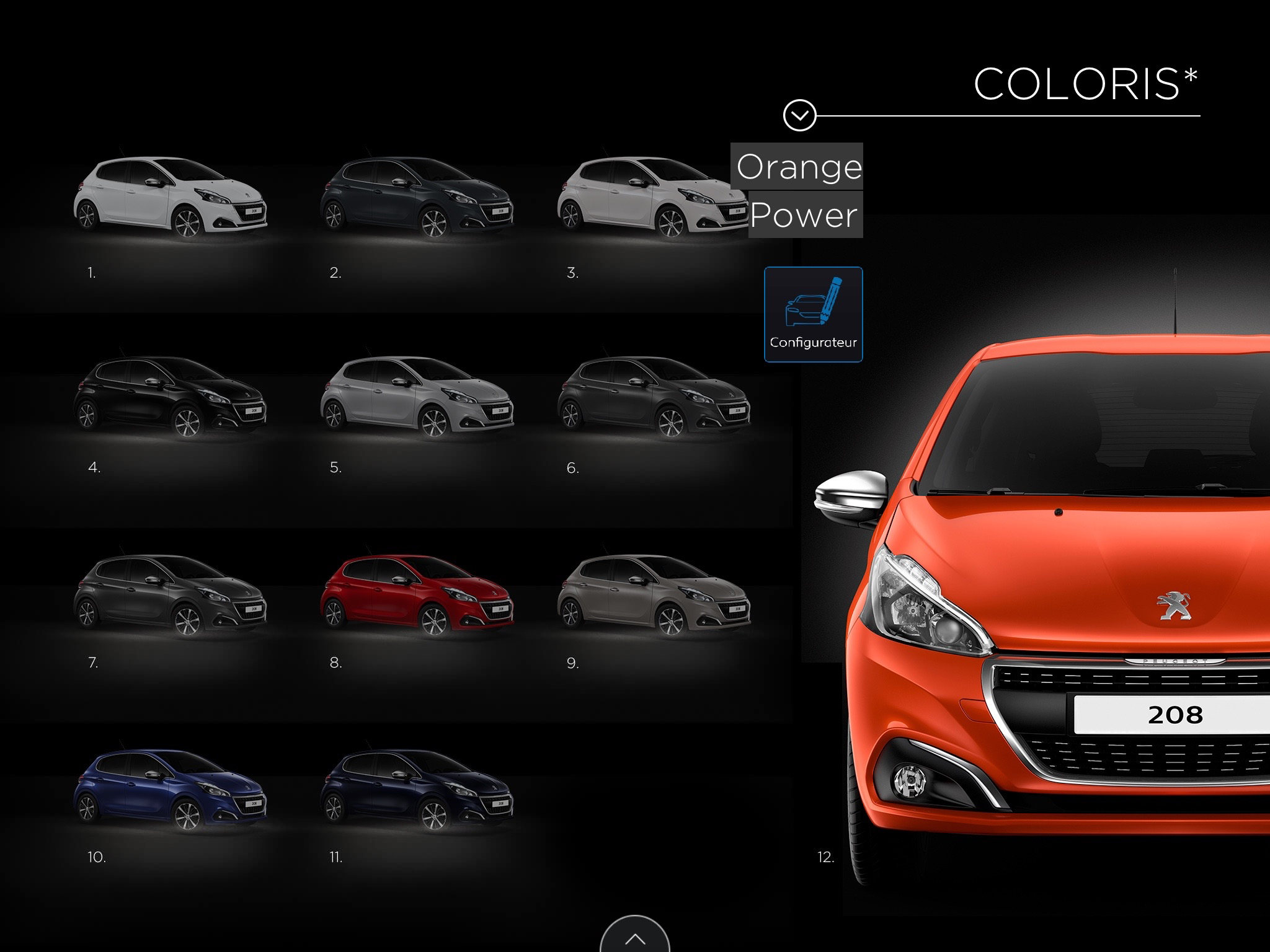Select car color number 5 silver grey

[x=417, y=395]
